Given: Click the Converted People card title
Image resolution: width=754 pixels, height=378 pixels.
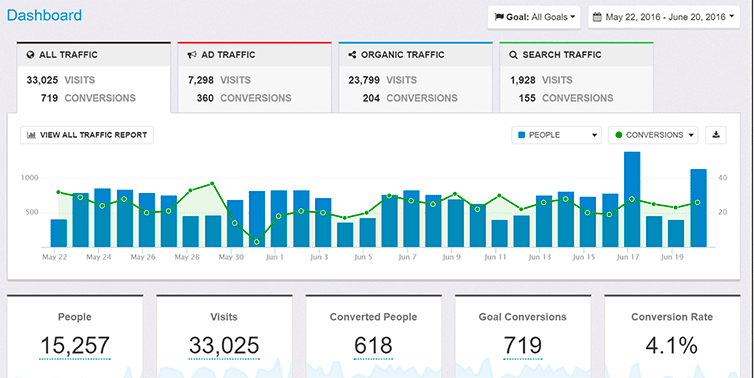Looking at the screenshot, I should (373, 317).
